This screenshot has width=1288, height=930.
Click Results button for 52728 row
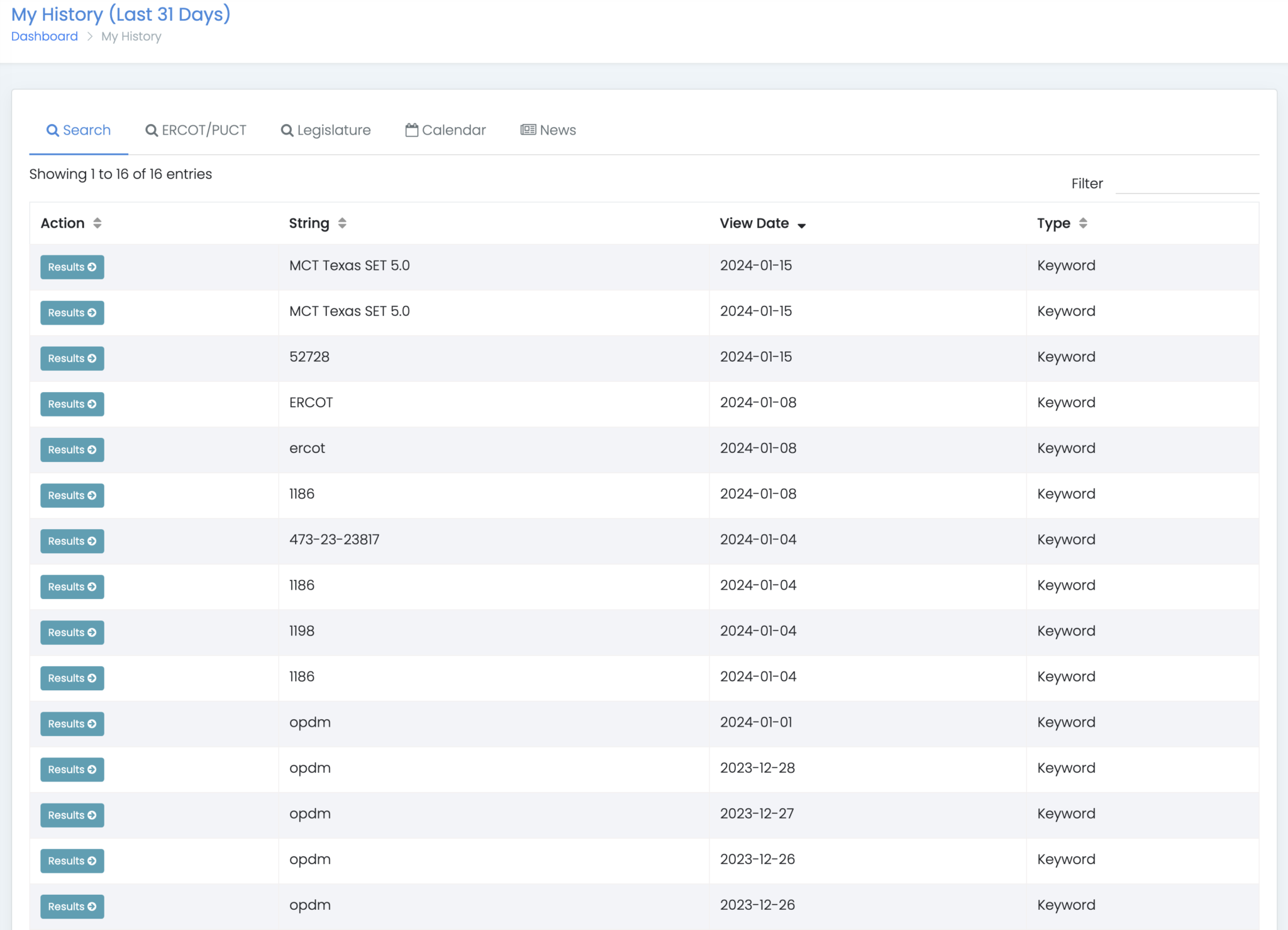point(72,358)
